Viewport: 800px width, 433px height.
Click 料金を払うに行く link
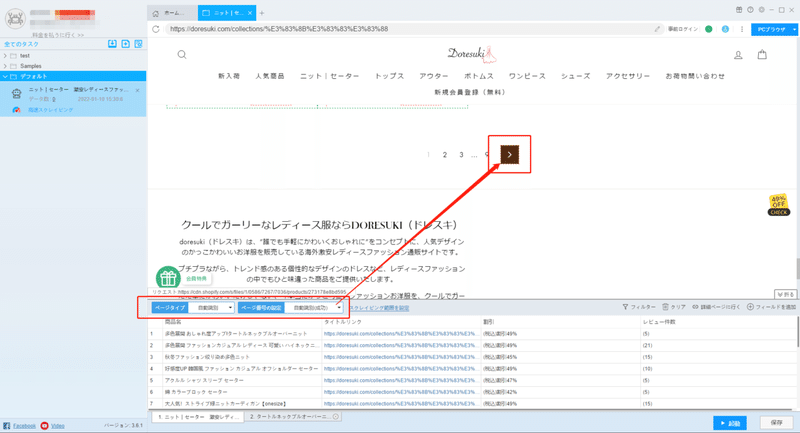pos(58,35)
